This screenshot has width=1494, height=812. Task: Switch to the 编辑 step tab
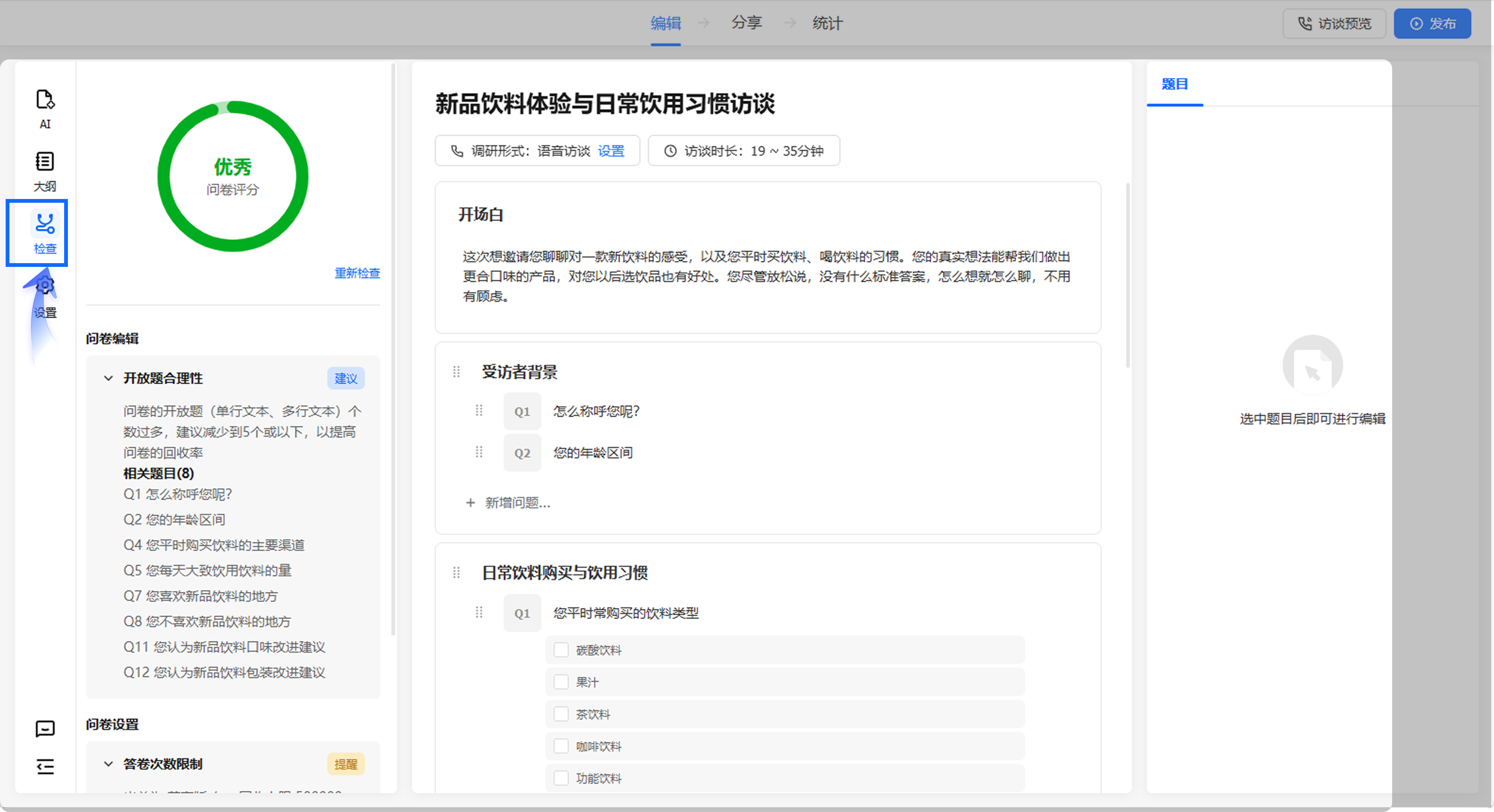[x=666, y=23]
